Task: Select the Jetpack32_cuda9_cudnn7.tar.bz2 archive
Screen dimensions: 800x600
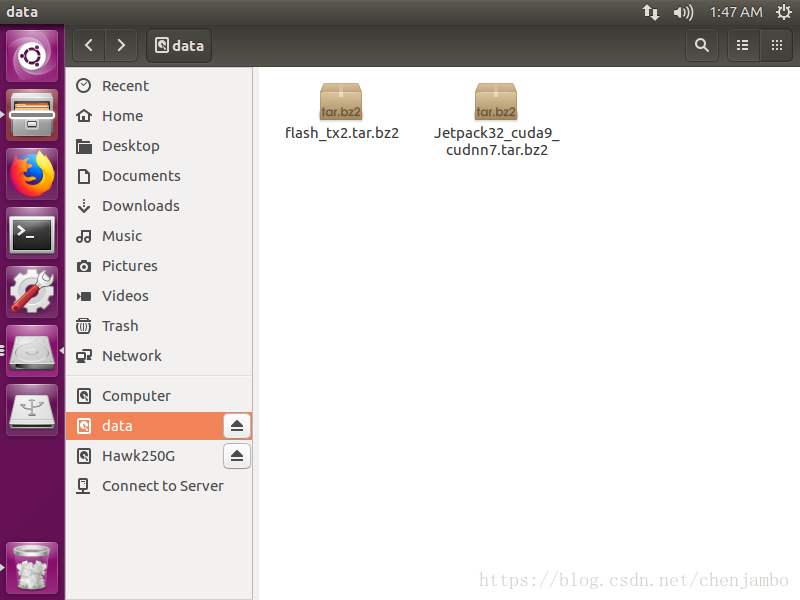Action: pyautogui.click(x=496, y=120)
